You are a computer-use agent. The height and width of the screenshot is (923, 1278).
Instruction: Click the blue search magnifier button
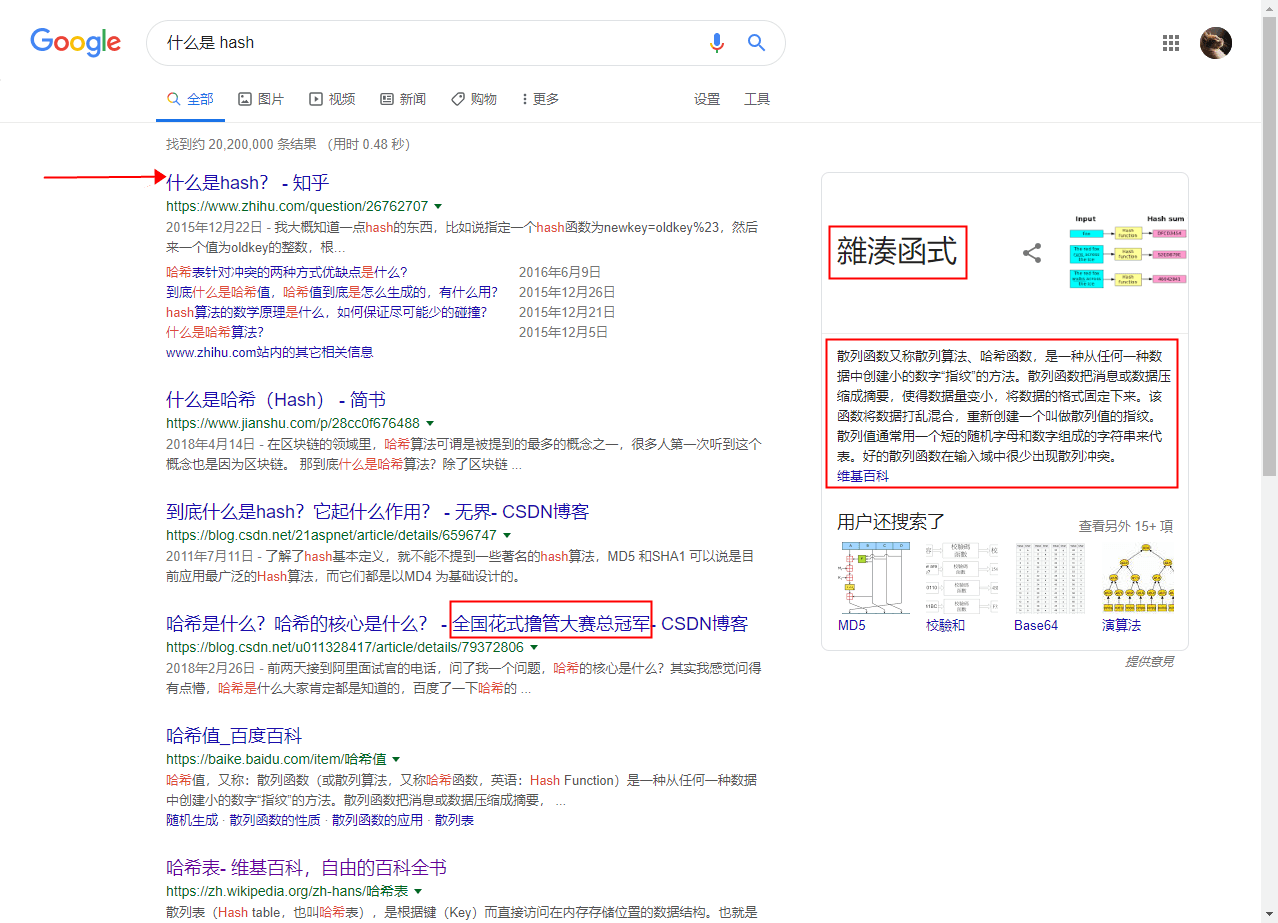click(x=757, y=42)
